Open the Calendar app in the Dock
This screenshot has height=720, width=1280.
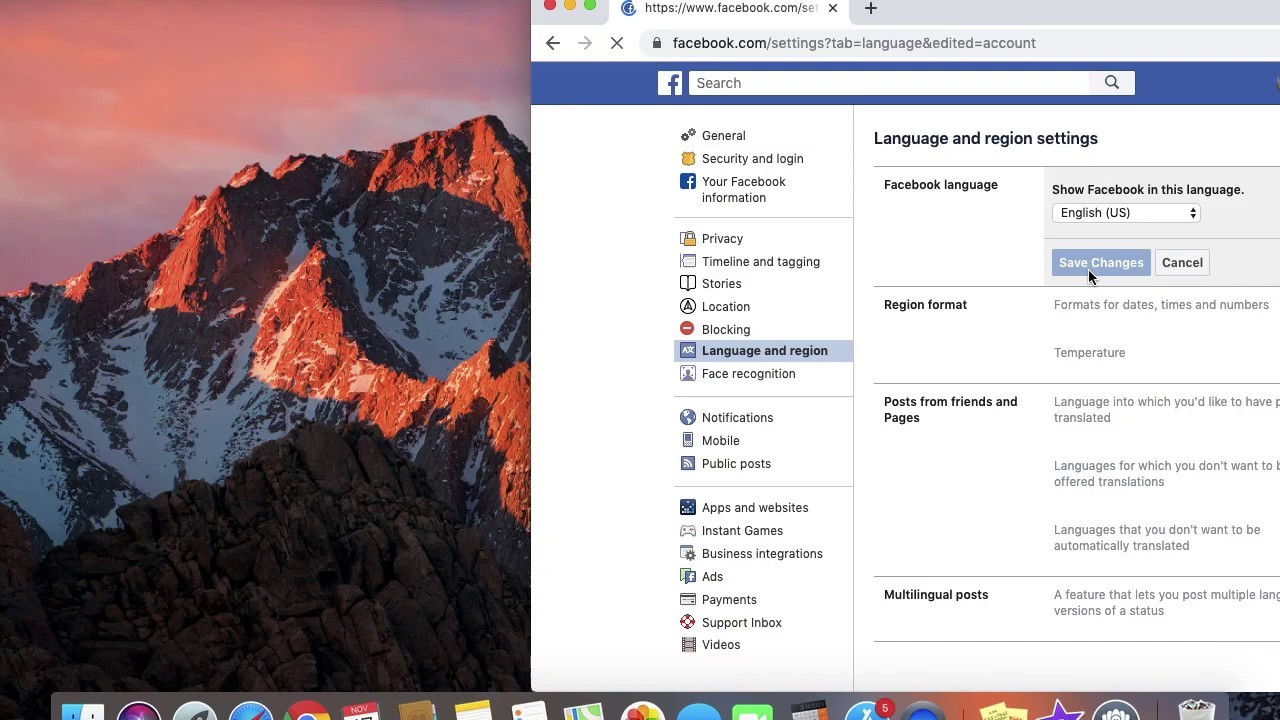pos(361,712)
